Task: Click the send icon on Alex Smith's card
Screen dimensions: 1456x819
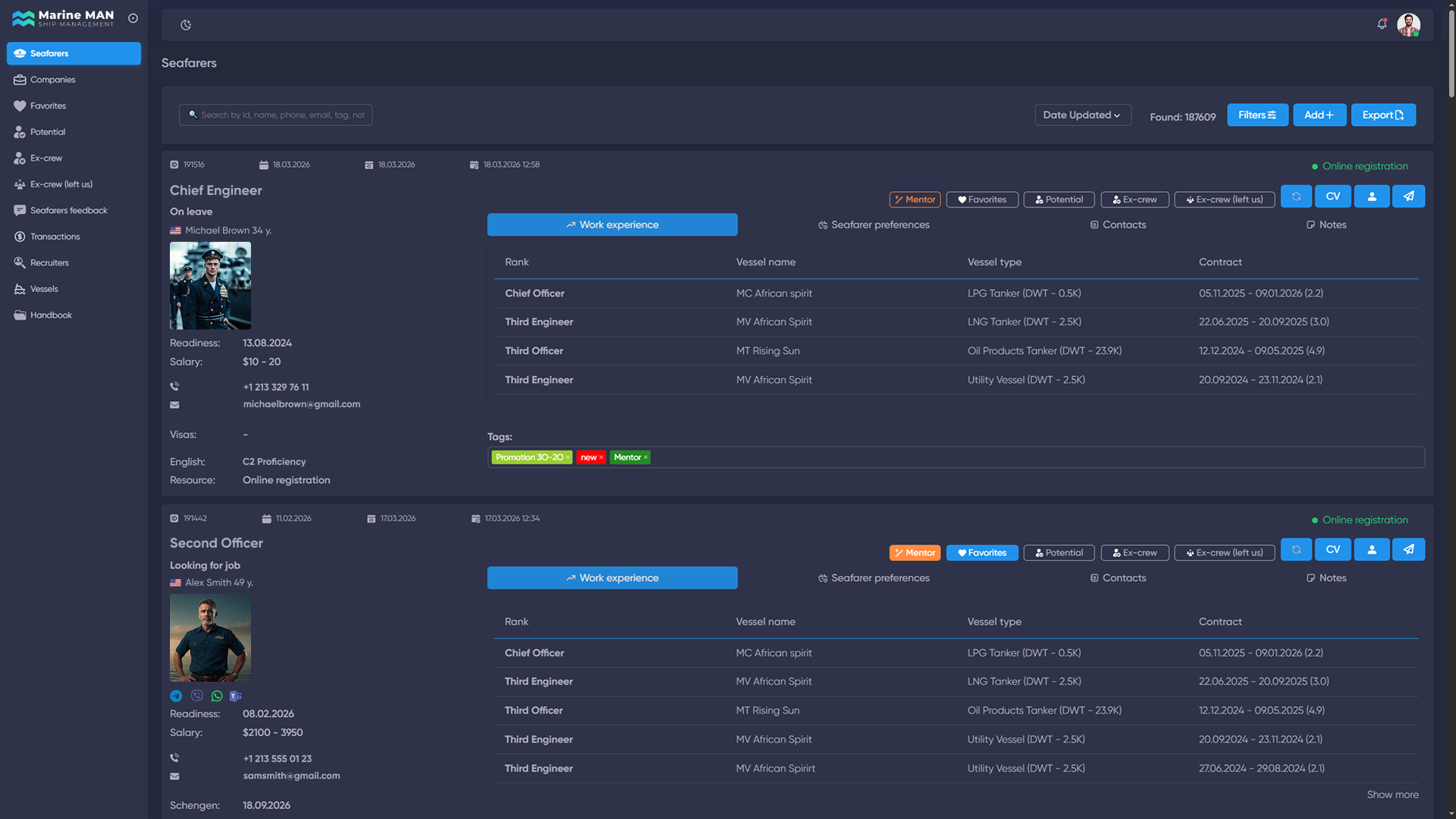Action: click(1408, 550)
